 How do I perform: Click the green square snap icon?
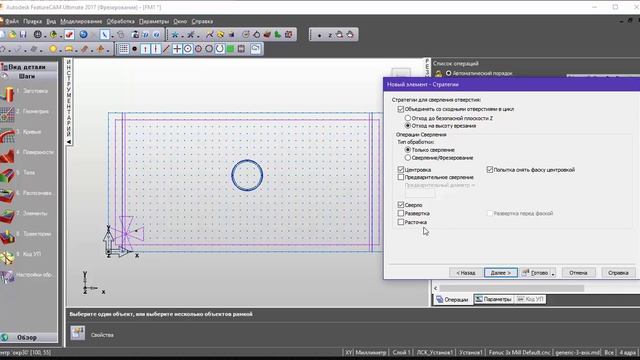(x=230, y=49)
